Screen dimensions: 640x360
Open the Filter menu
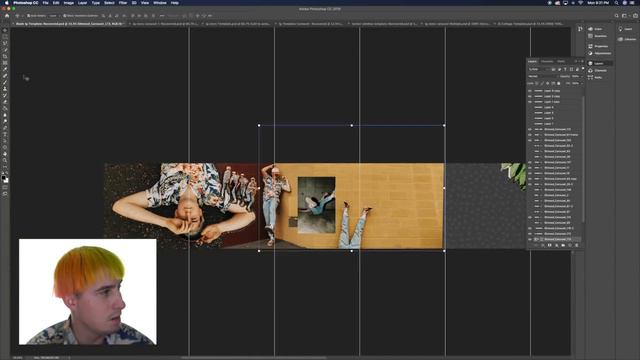(x=123, y=2)
